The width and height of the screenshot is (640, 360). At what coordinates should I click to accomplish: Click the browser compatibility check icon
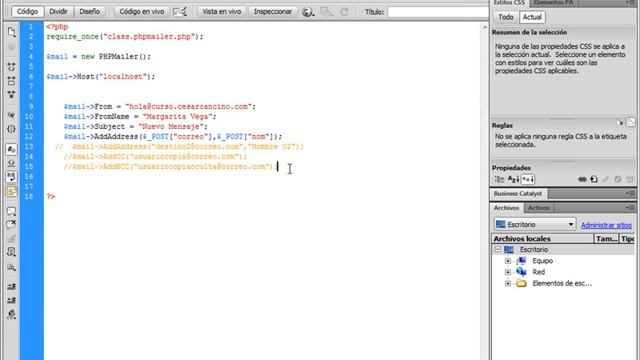pos(180,11)
